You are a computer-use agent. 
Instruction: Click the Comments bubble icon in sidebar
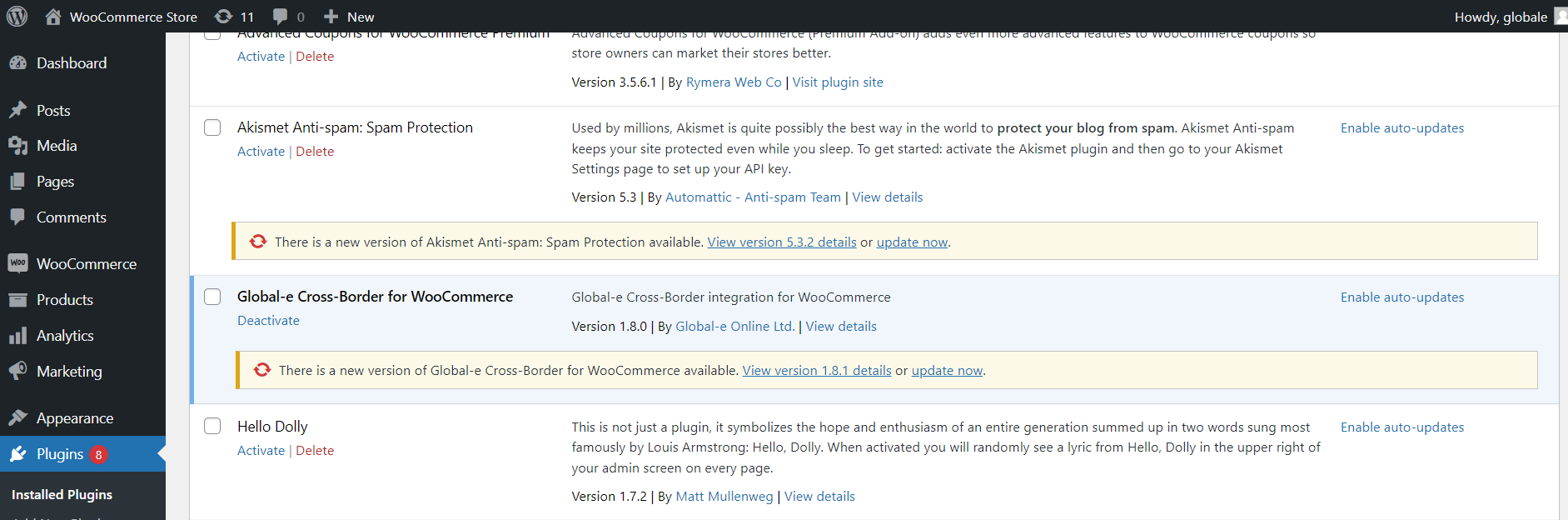tap(17, 217)
